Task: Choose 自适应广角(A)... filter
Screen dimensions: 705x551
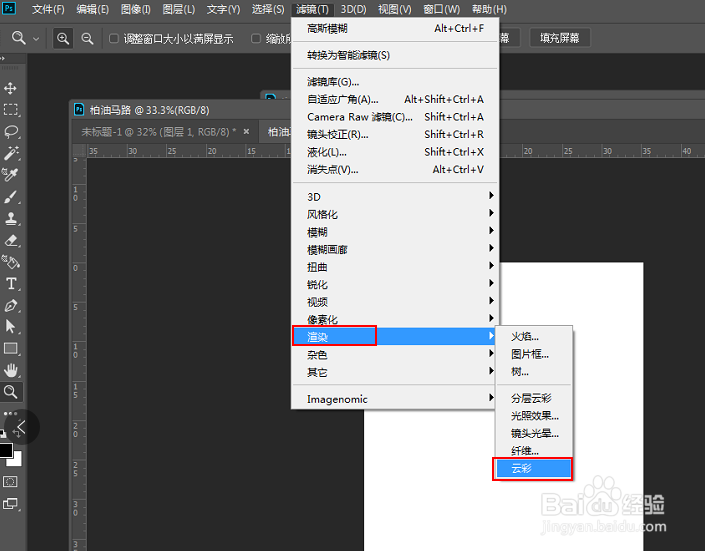Action: coord(395,99)
